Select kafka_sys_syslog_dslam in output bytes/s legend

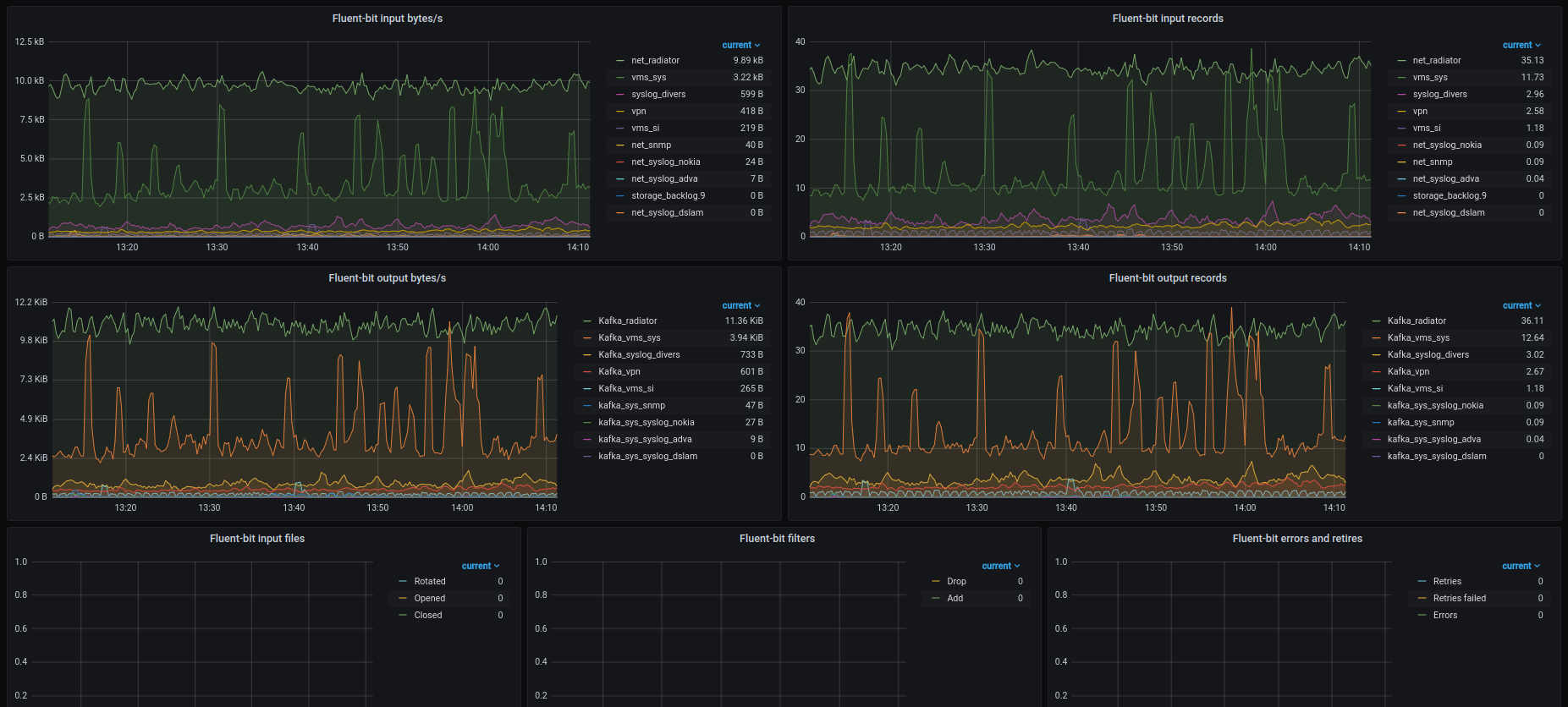coord(647,457)
